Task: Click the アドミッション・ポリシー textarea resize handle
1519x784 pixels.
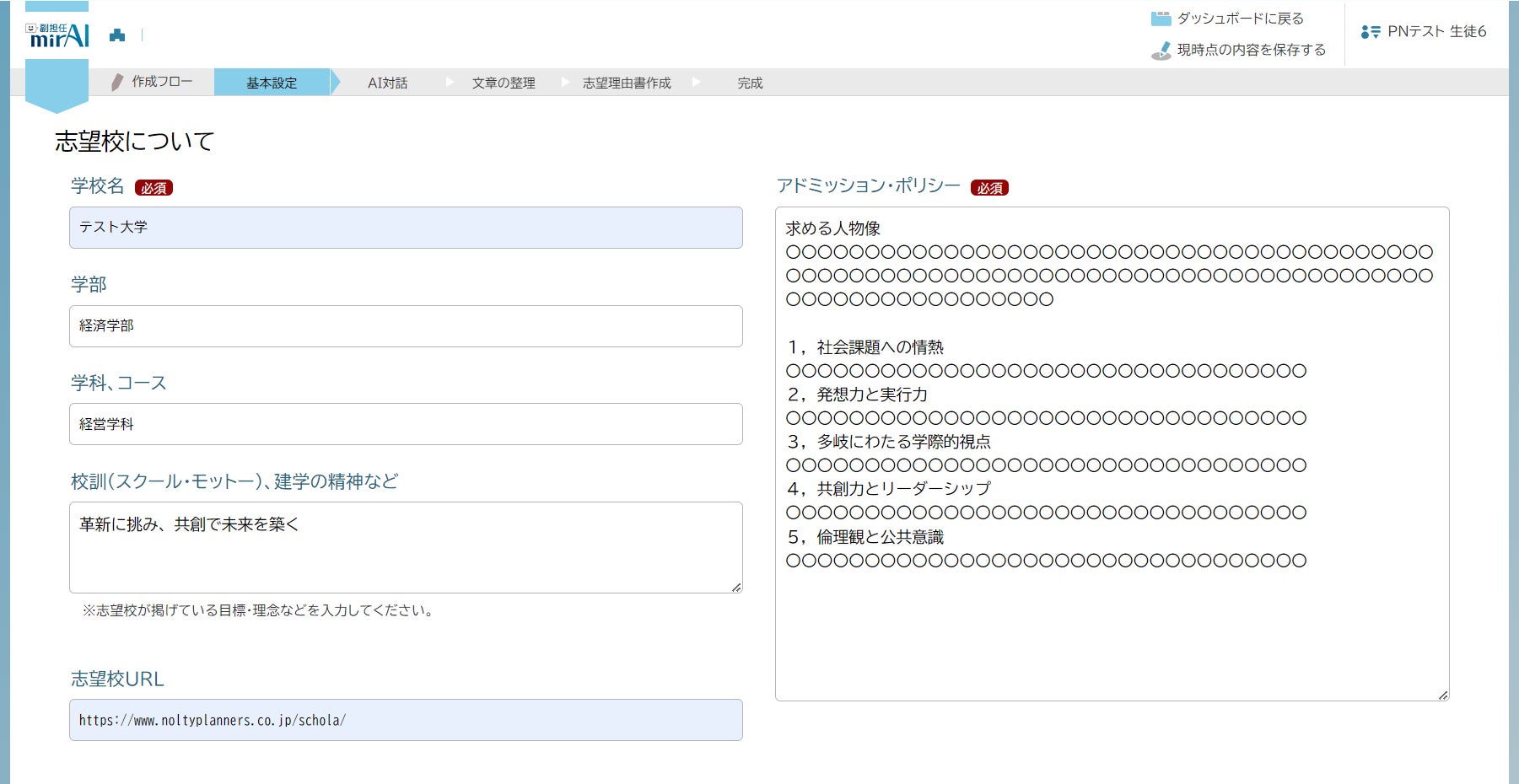Action: click(1443, 695)
